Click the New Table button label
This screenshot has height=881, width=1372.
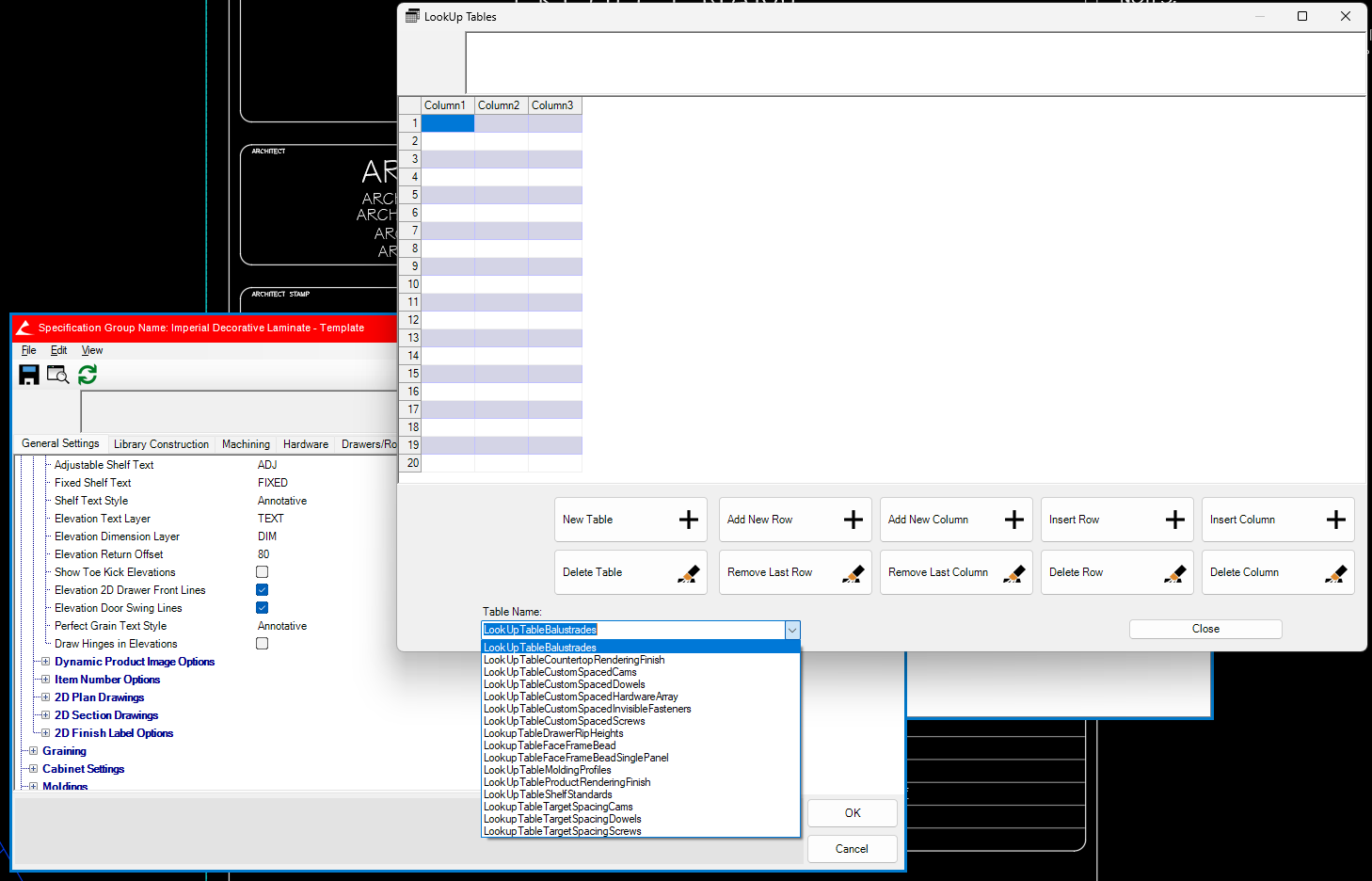tap(587, 520)
